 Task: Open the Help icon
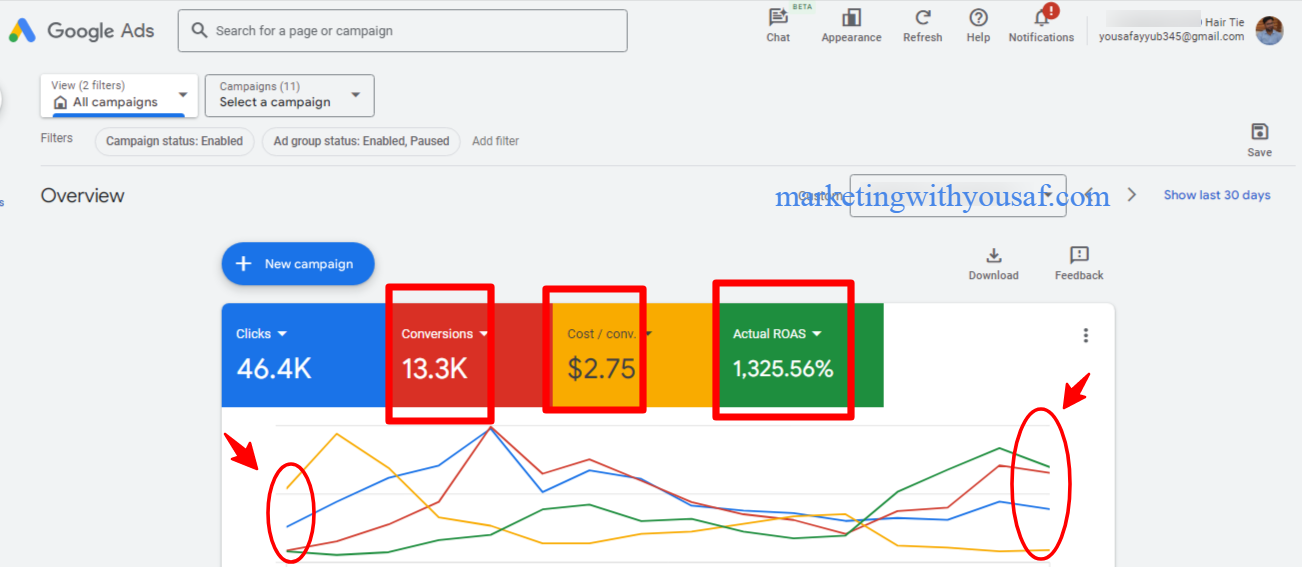click(x=978, y=18)
